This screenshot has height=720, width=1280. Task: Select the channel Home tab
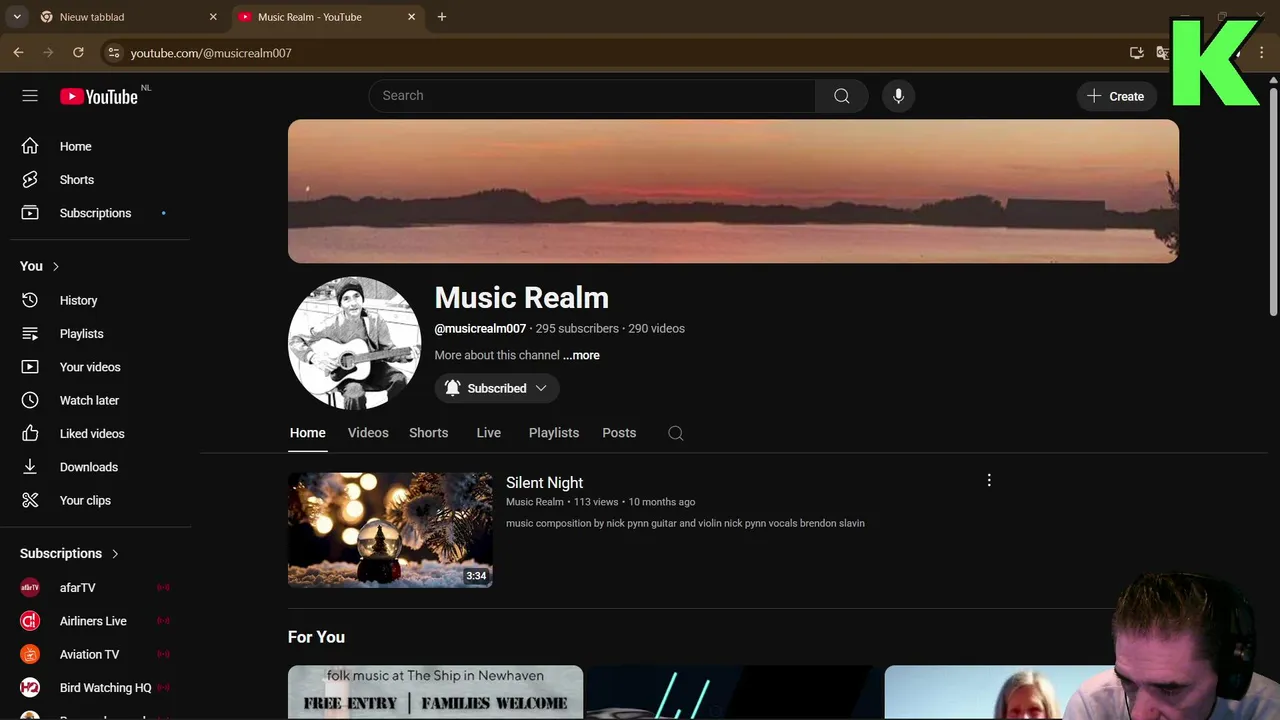308,433
